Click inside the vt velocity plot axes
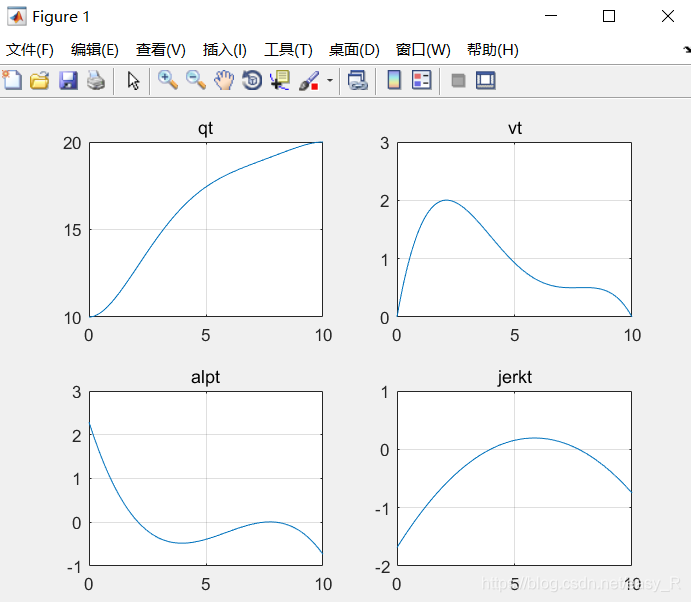 click(x=514, y=229)
